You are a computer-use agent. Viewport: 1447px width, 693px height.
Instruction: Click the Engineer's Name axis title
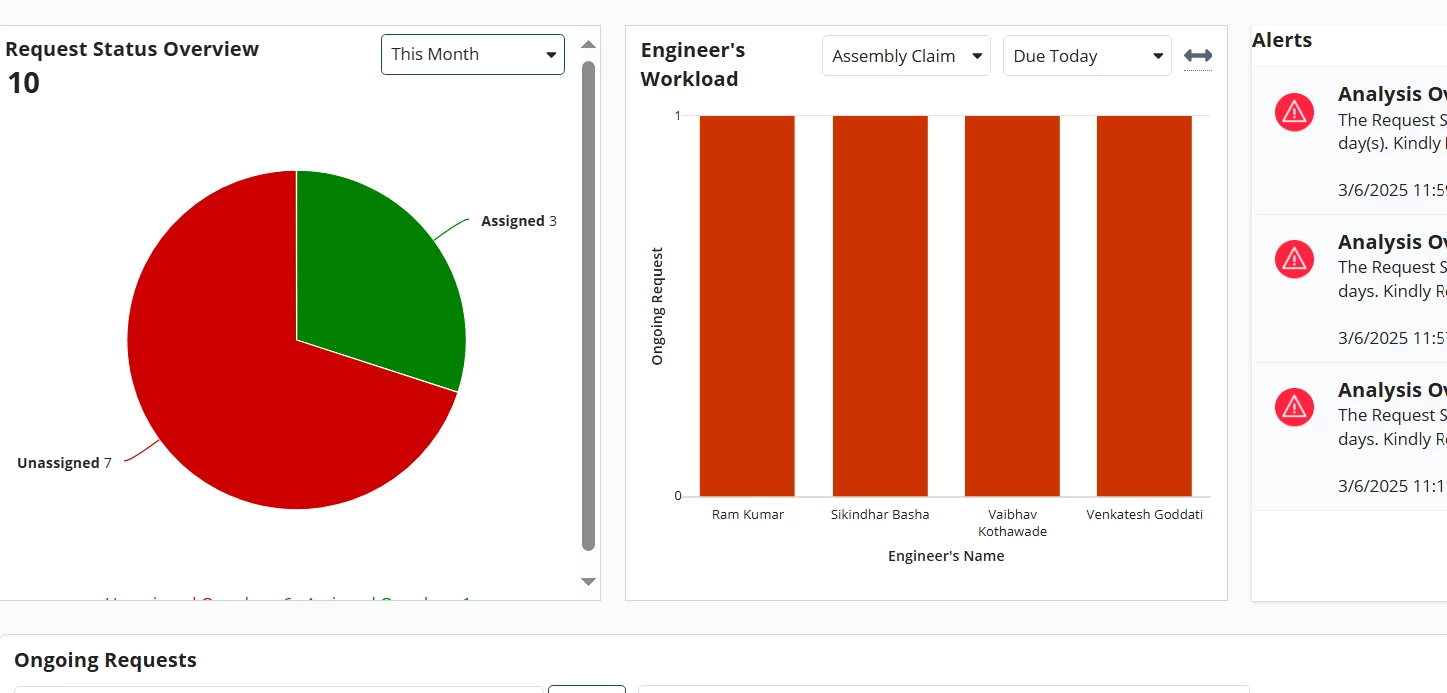(x=946, y=556)
